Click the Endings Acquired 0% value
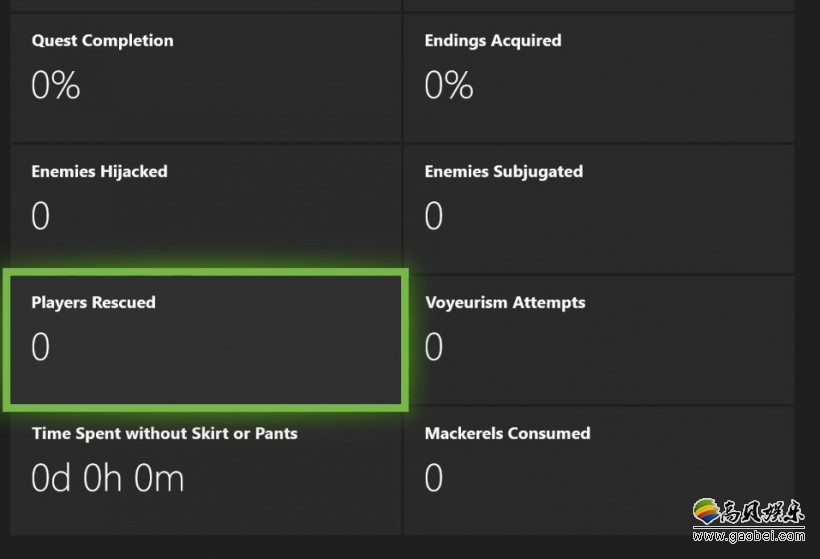 click(x=449, y=85)
